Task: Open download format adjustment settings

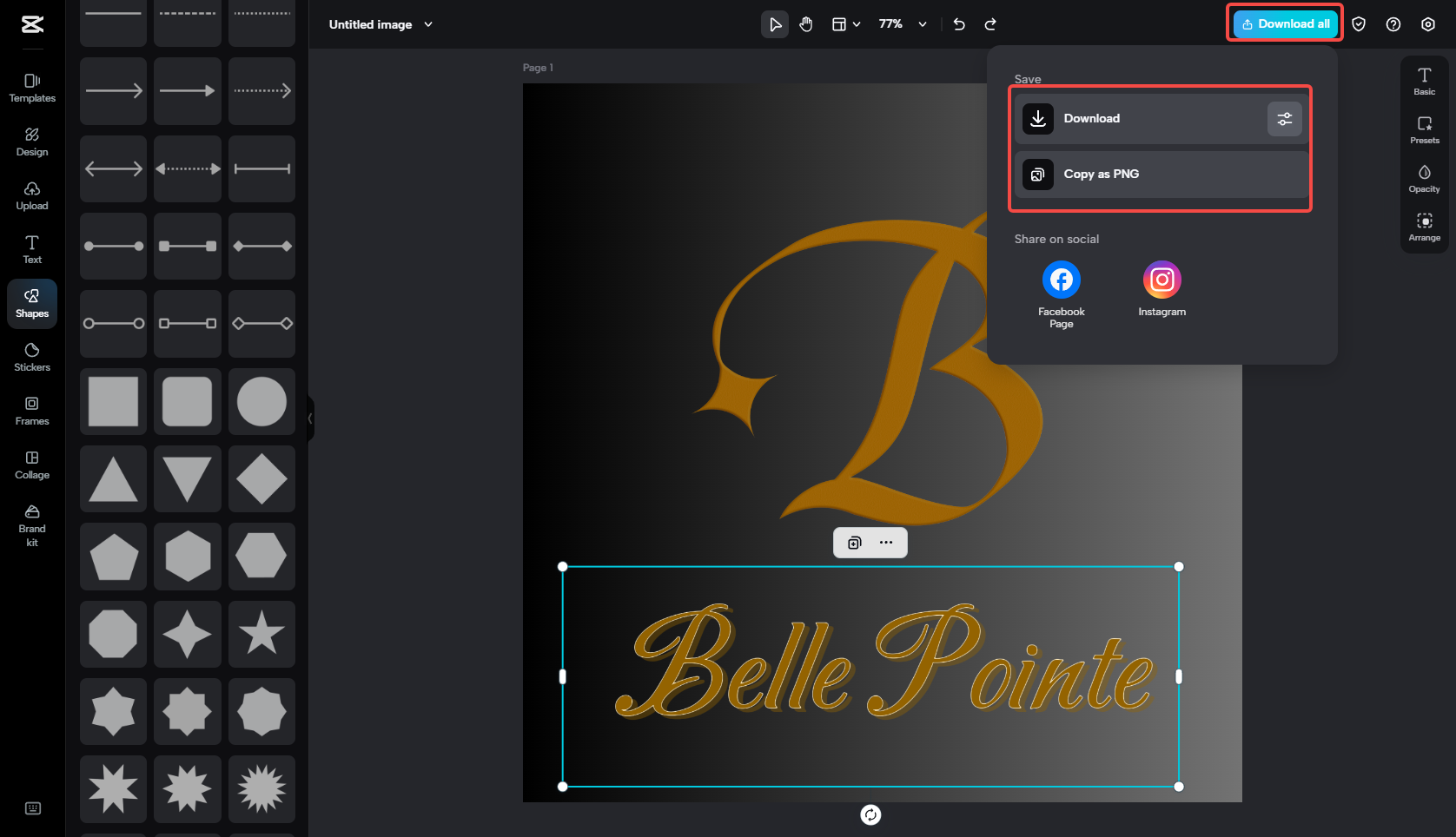Action: click(x=1285, y=118)
